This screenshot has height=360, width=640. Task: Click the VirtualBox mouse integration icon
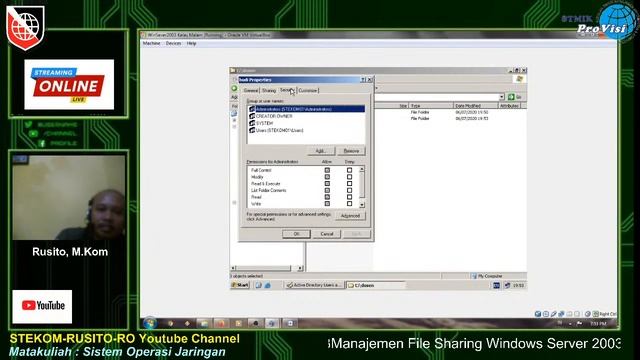tap(588, 314)
